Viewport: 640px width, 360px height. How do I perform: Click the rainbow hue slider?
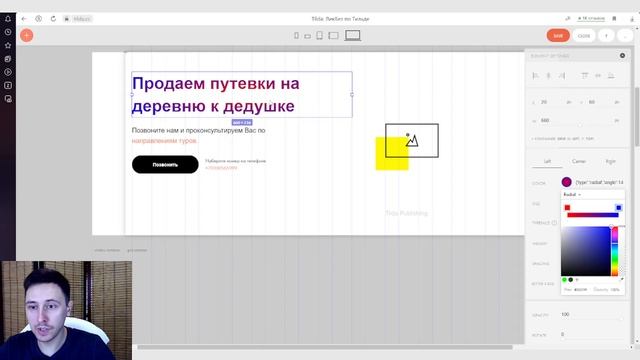click(614, 252)
